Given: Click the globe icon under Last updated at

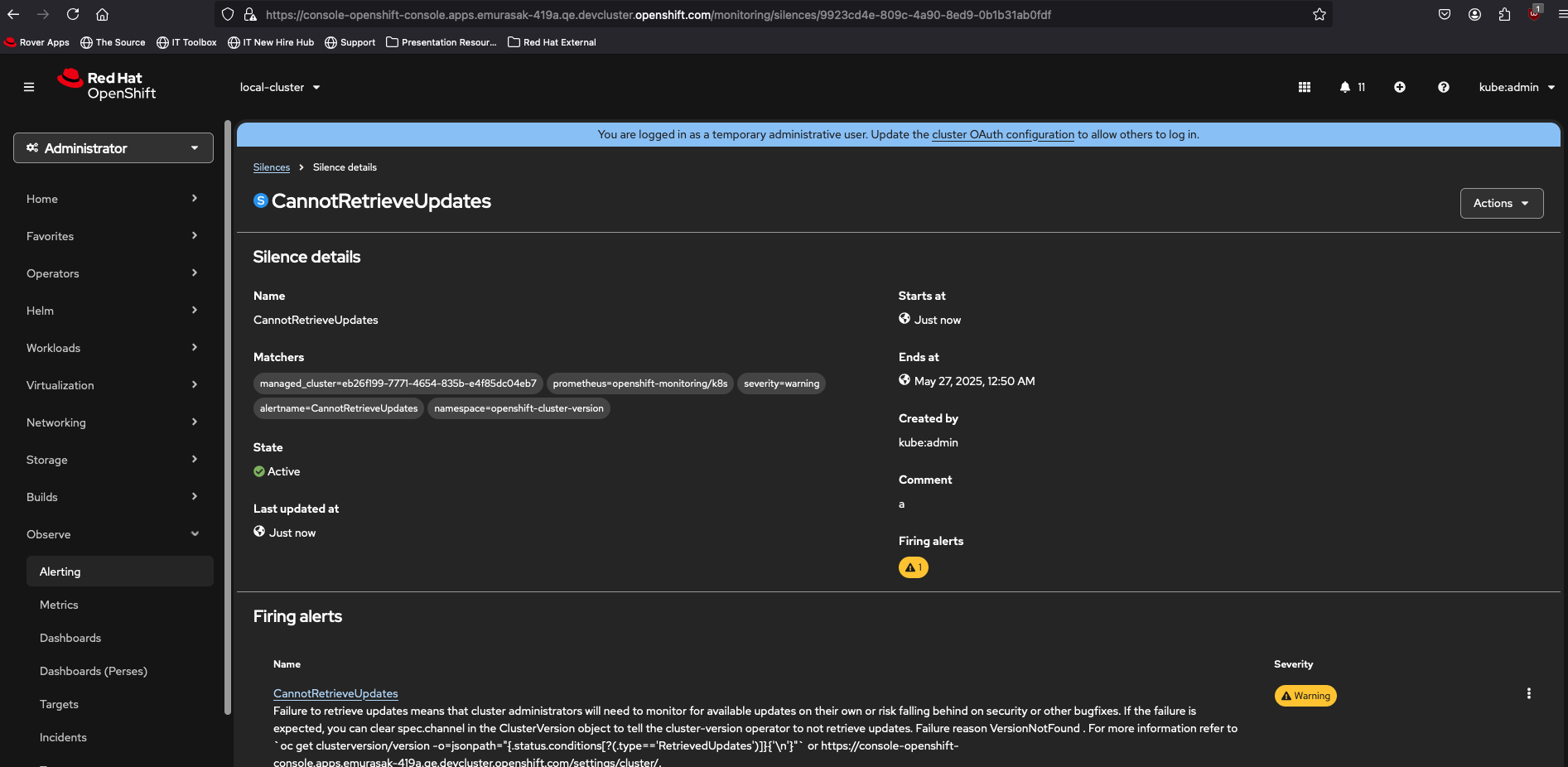Looking at the screenshot, I should (x=259, y=532).
